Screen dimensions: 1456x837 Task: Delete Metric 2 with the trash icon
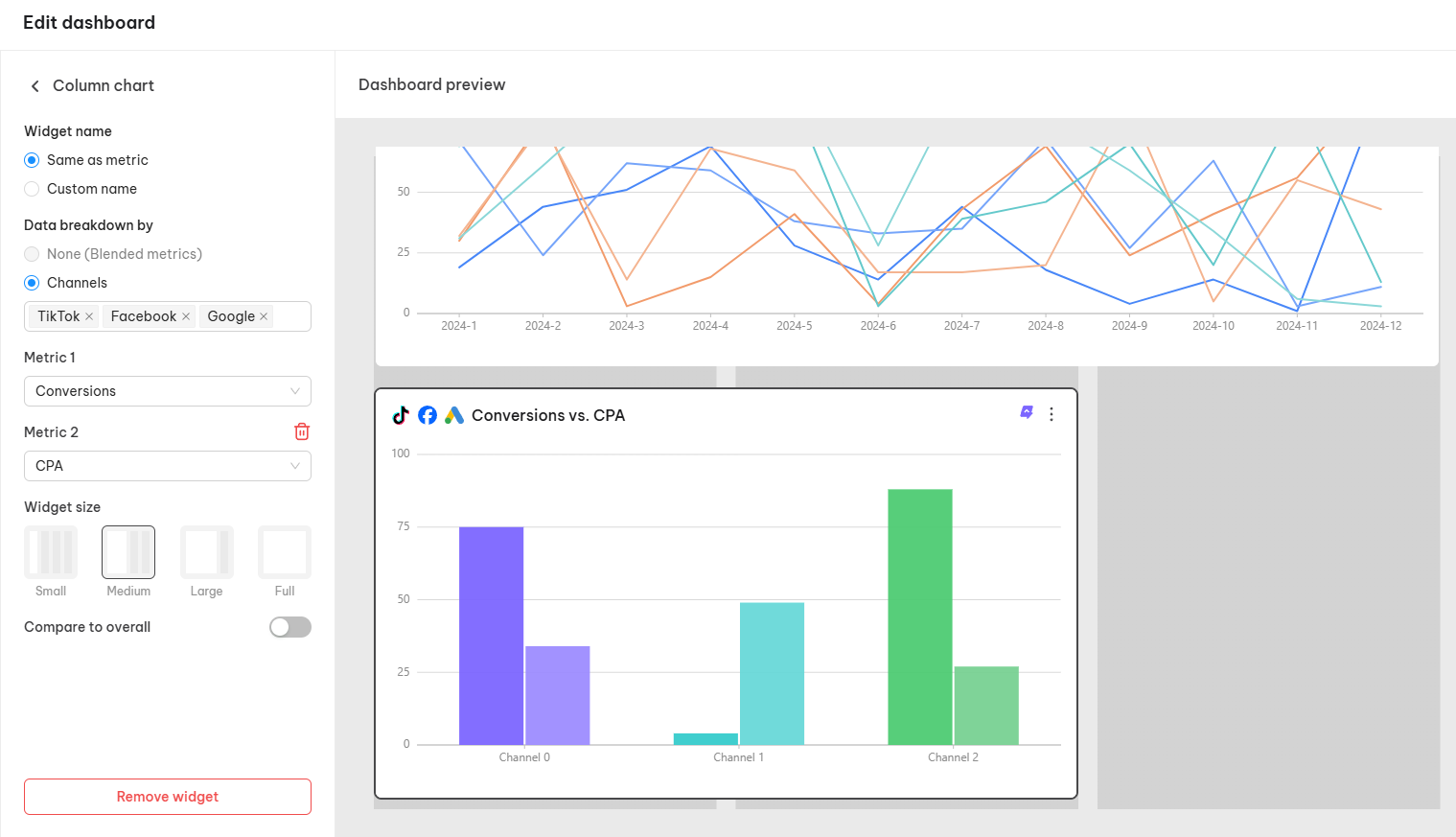[x=302, y=431]
